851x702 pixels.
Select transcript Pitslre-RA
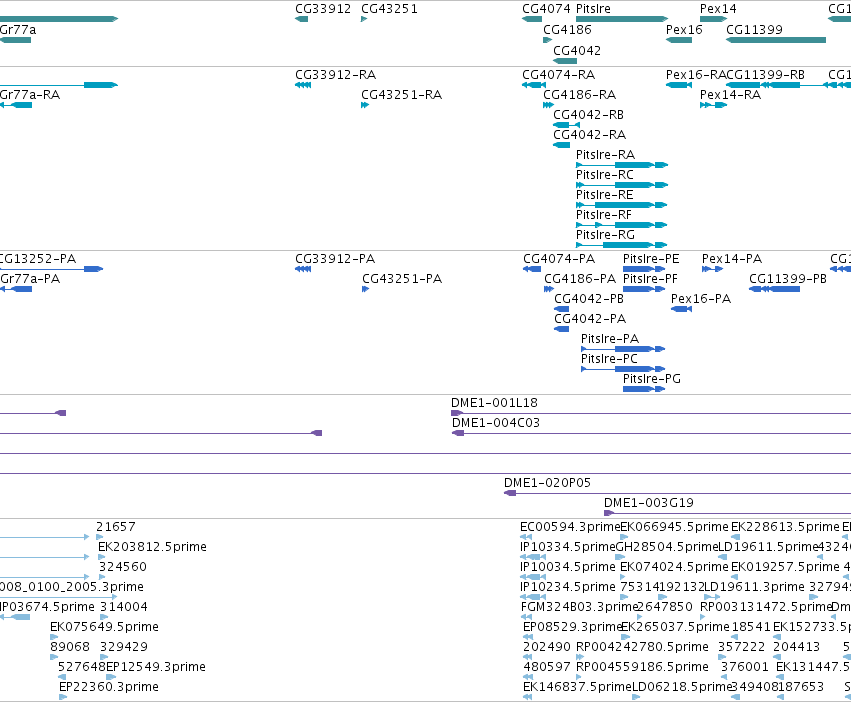coord(605,155)
